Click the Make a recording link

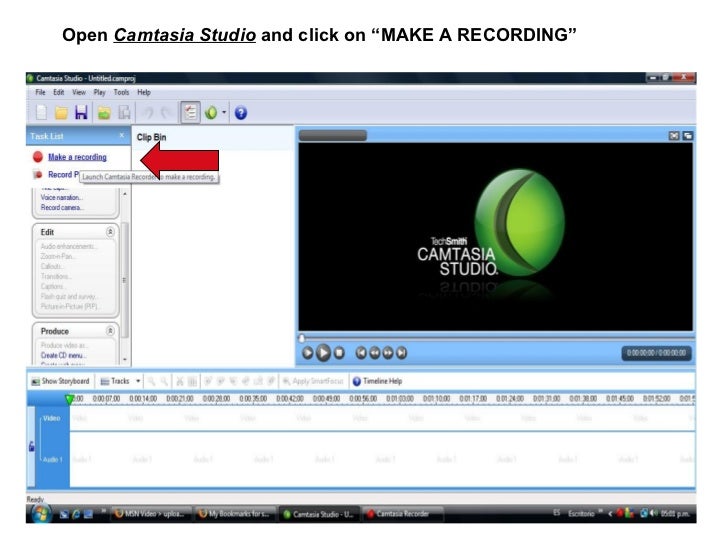point(78,157)
